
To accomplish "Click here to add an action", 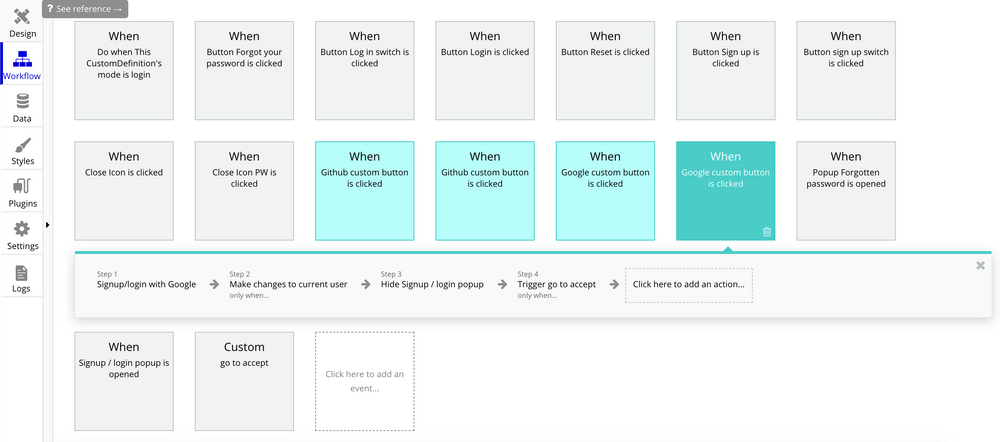I will point(689,284).
